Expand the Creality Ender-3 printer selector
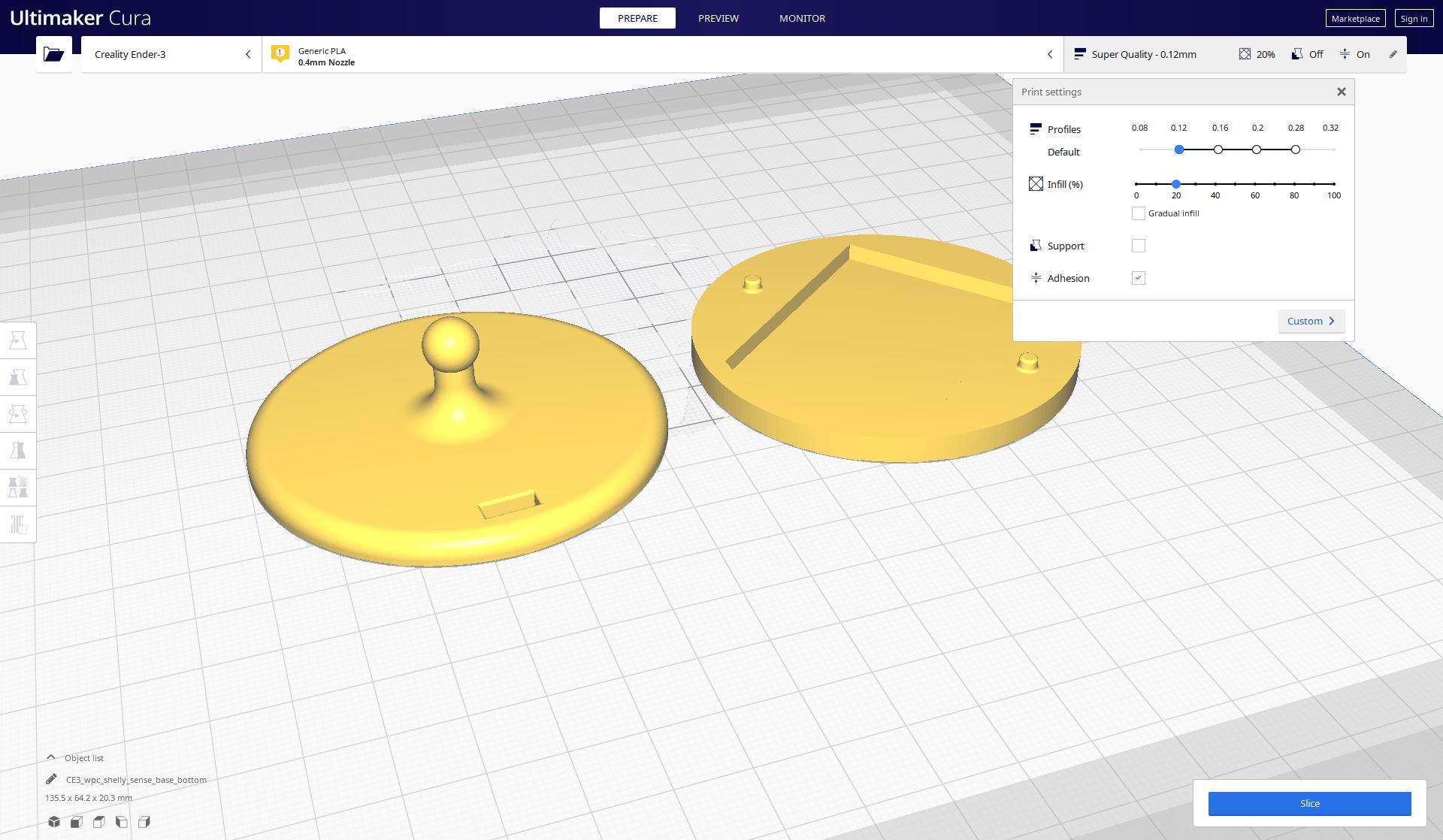1443x840 pixels. (x=171, y=54)
